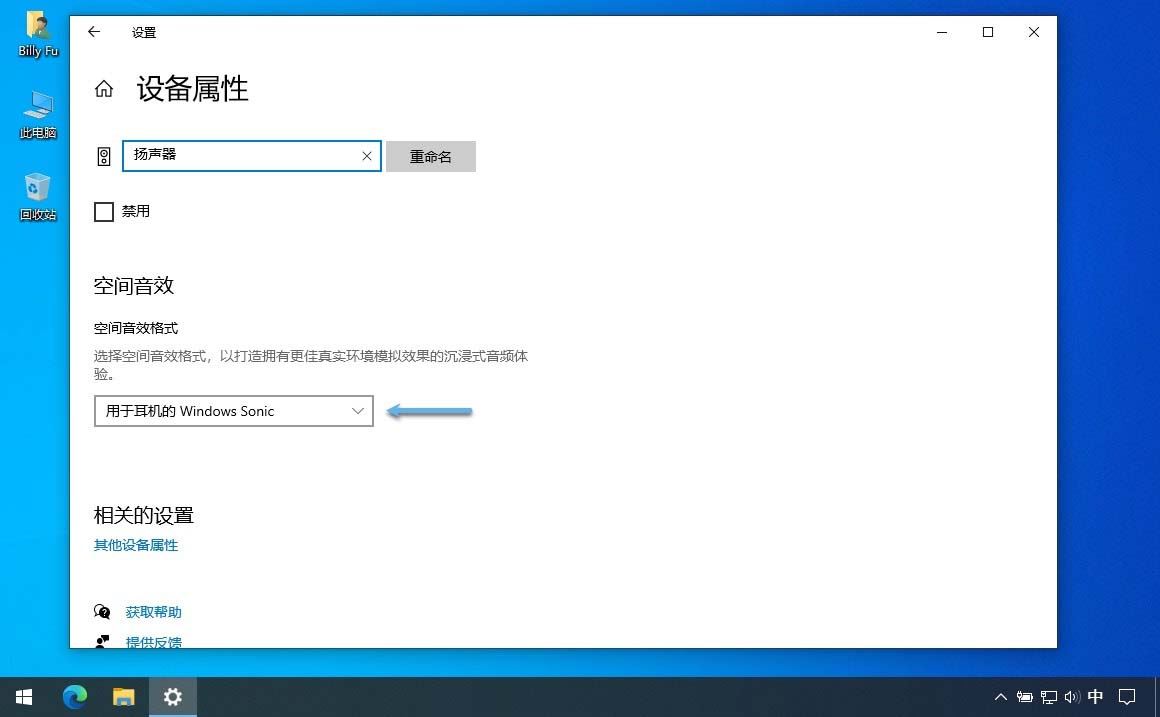
Task: Click the X to clear 扬声器 name field
Action: pyautogui.click(x=366, y=156)
